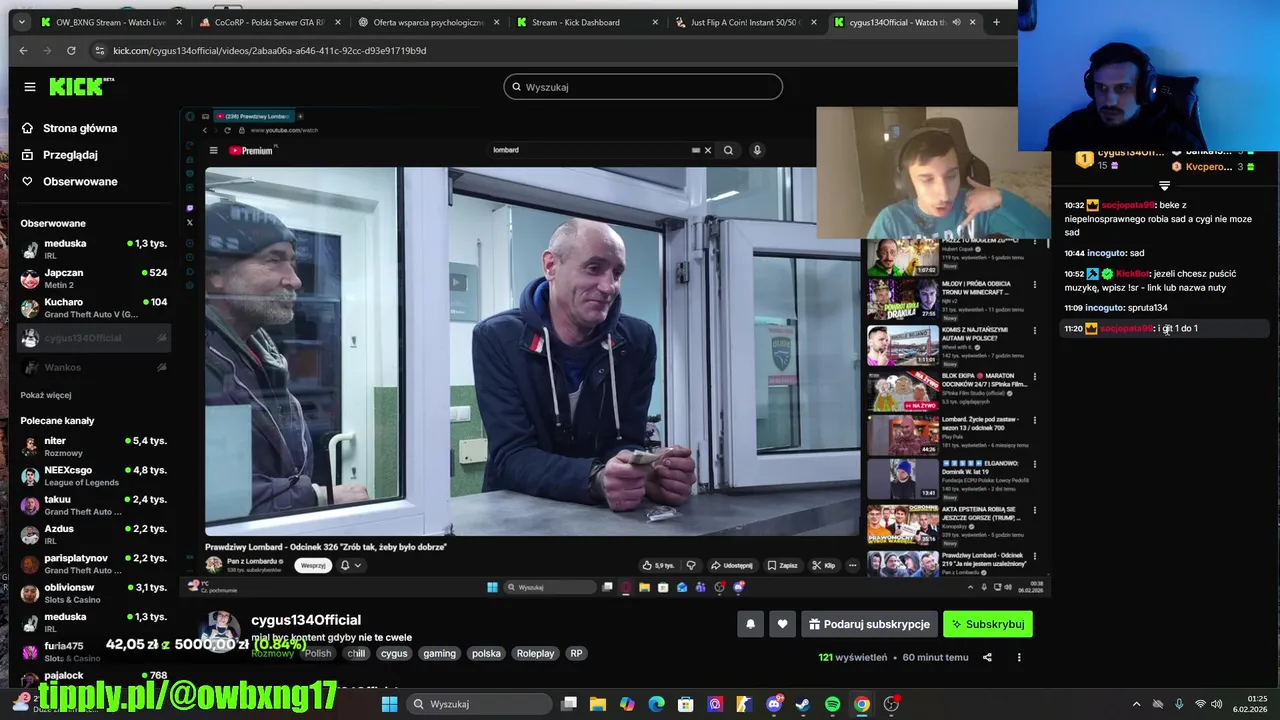The height and width of the screenshot is (720, 1280).
Task: Open parisplatynov channel in sidebar
Action: [x=95, y=564]
